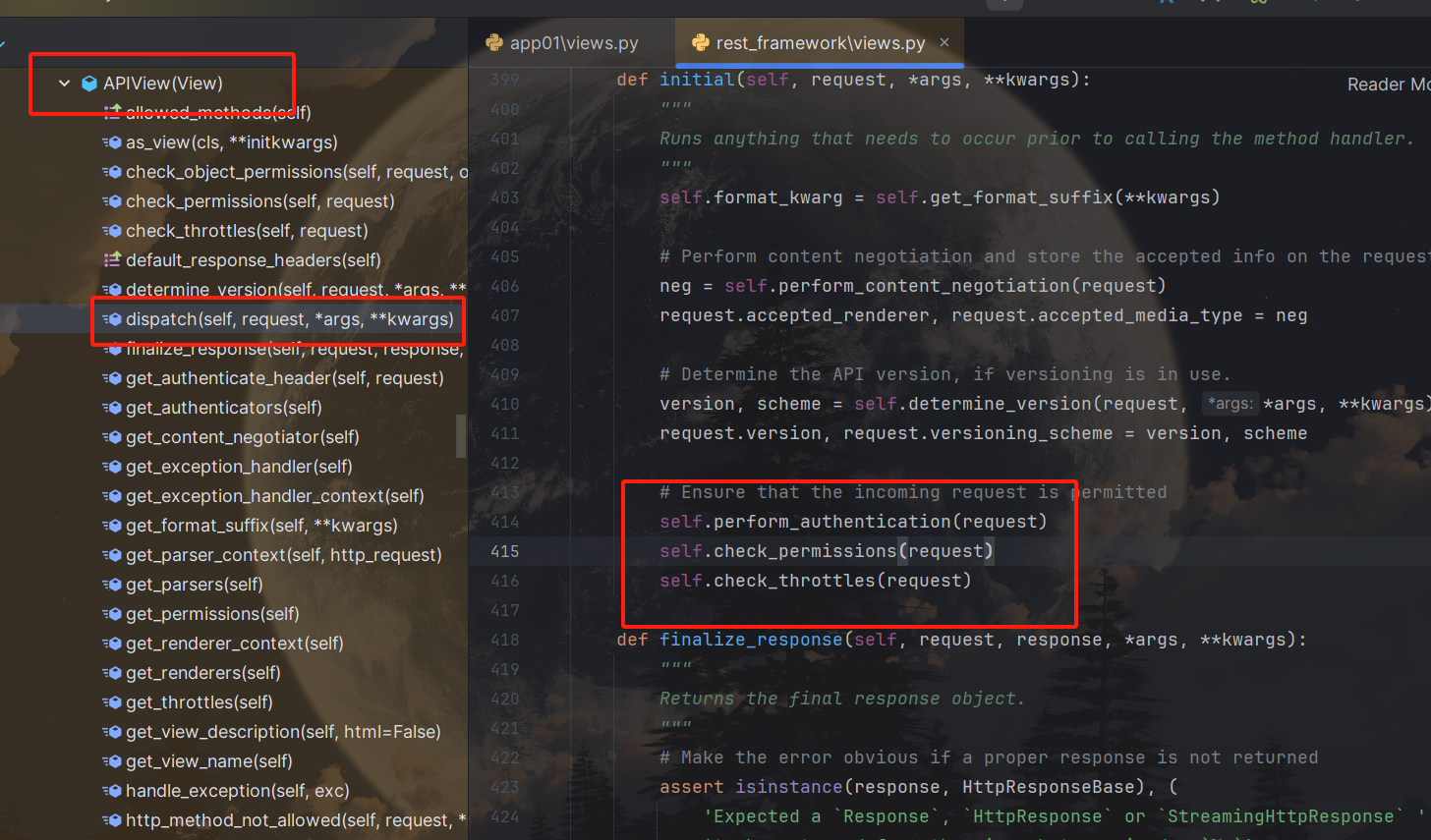Click the method icon next to check_throttles
This screenshot has width=1431, height=840.
(x=112, y=231)
